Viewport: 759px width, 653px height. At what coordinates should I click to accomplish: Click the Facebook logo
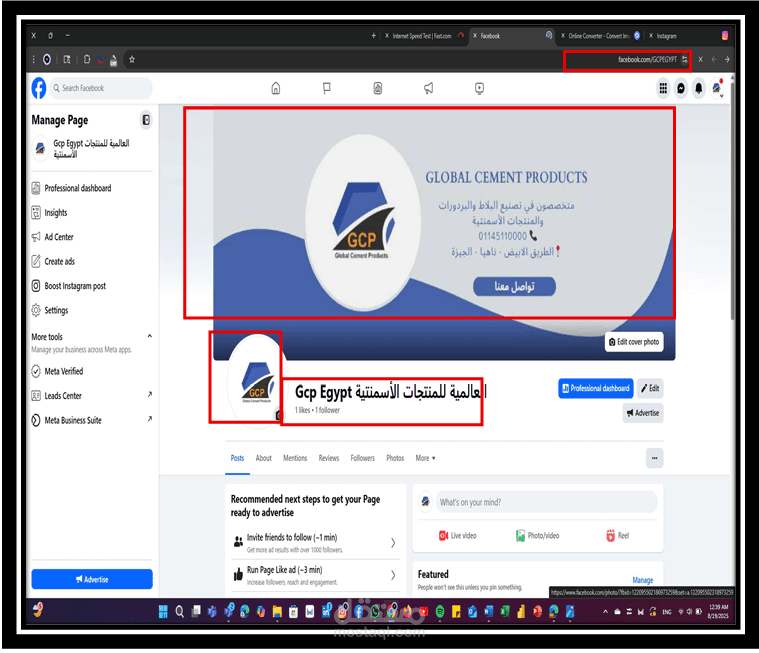coord(39,88)
